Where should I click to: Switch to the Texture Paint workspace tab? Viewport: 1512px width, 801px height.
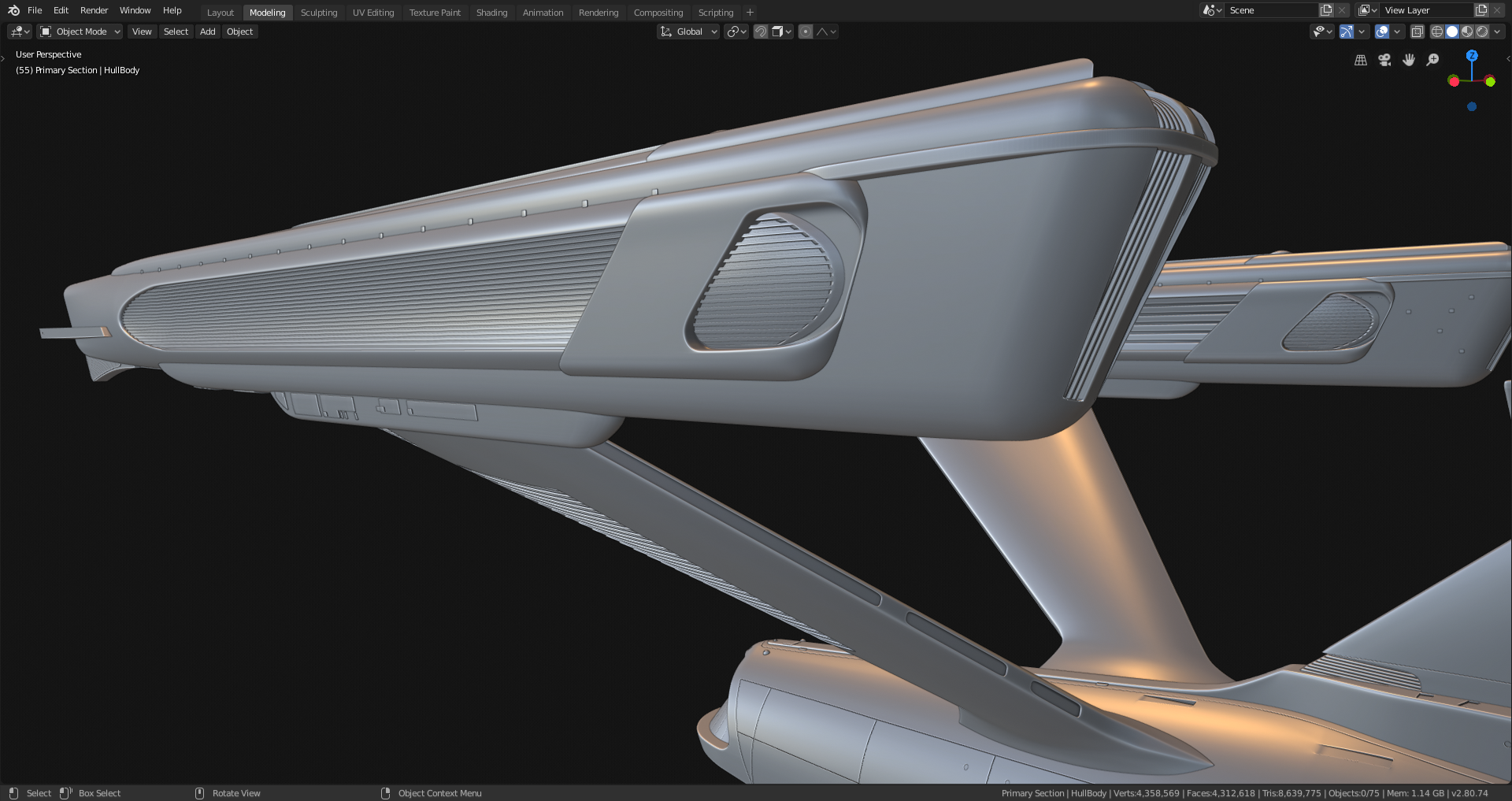pos(435,13)
